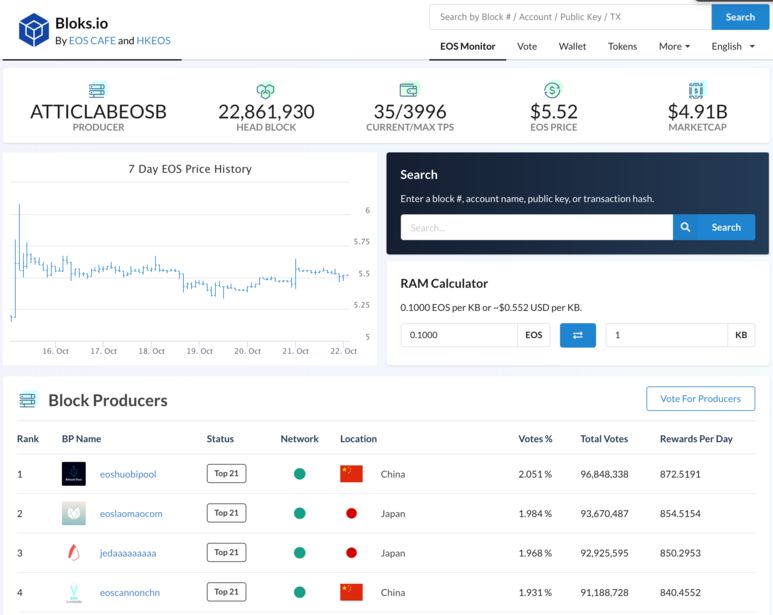Open the HKEOS link
The image size is (773, 615).
tap(153, 40)
